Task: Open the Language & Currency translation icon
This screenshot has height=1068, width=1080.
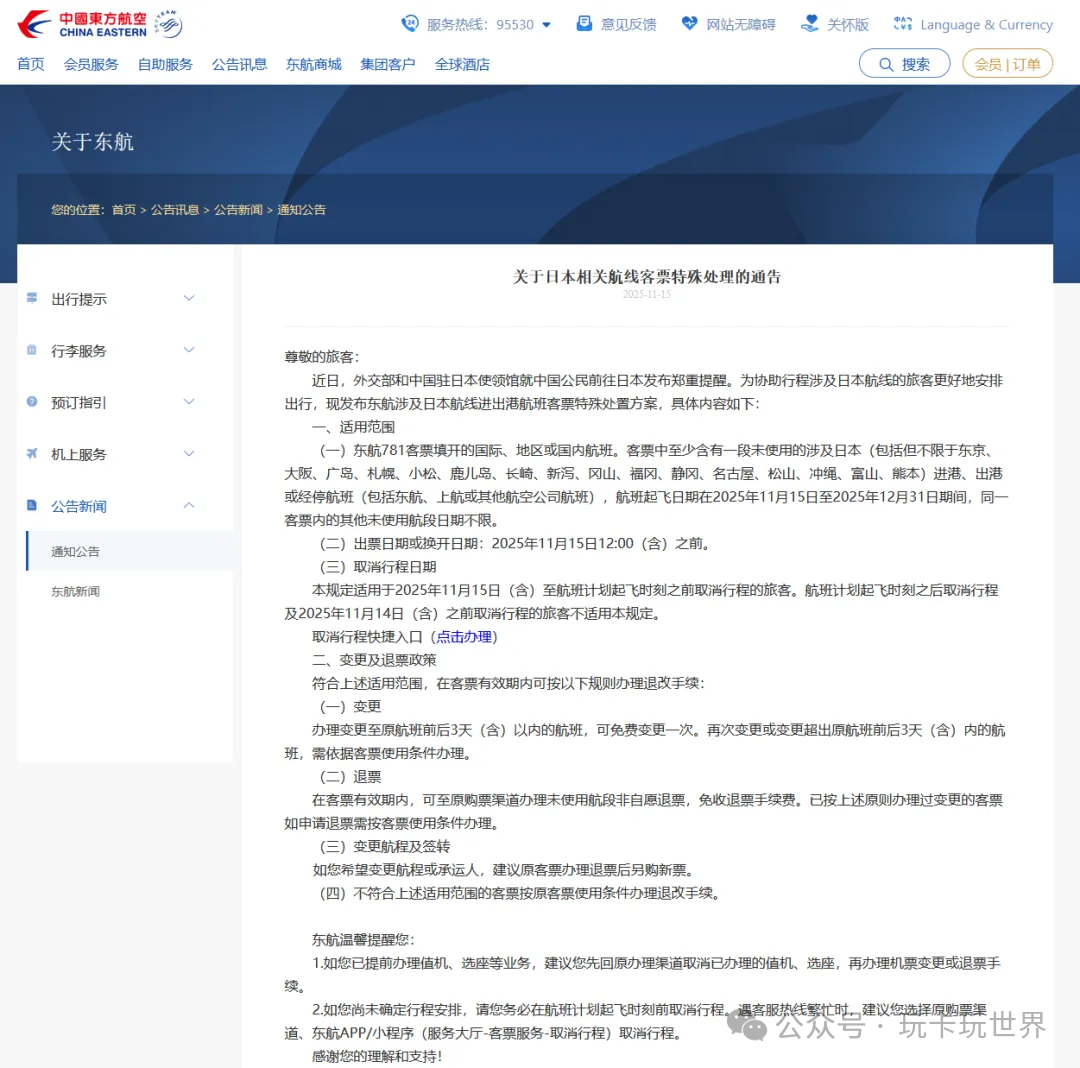Action: pos(903,23)
